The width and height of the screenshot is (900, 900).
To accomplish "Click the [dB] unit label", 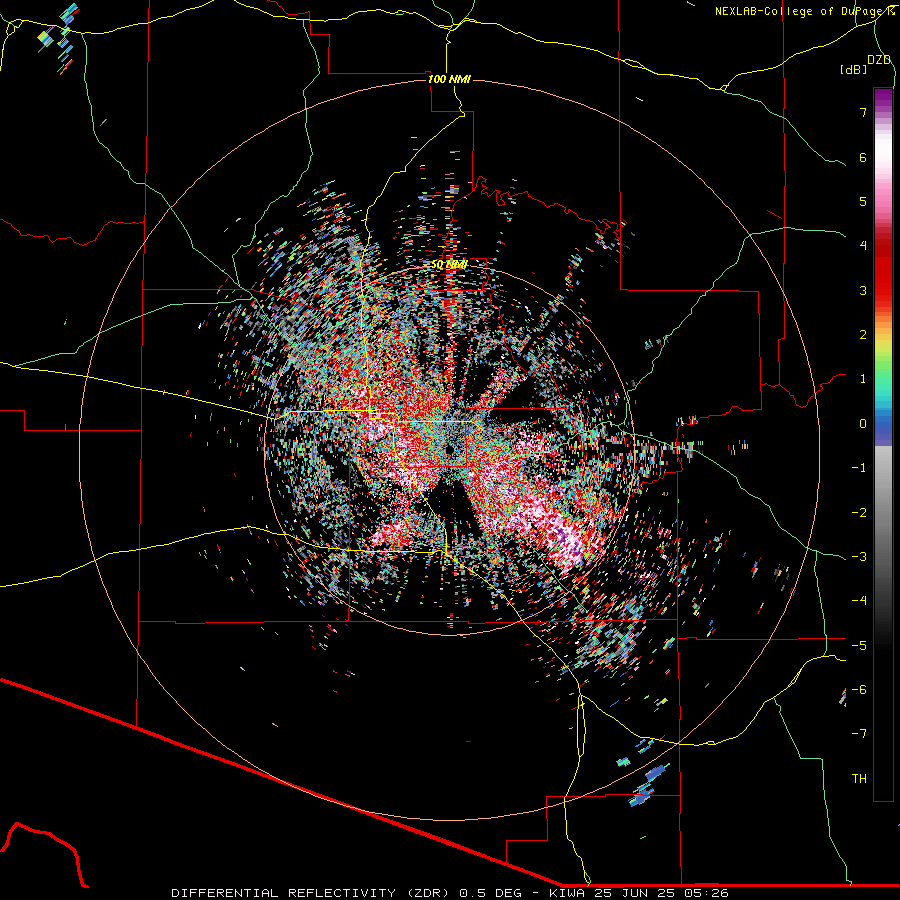I will [854, 69].
